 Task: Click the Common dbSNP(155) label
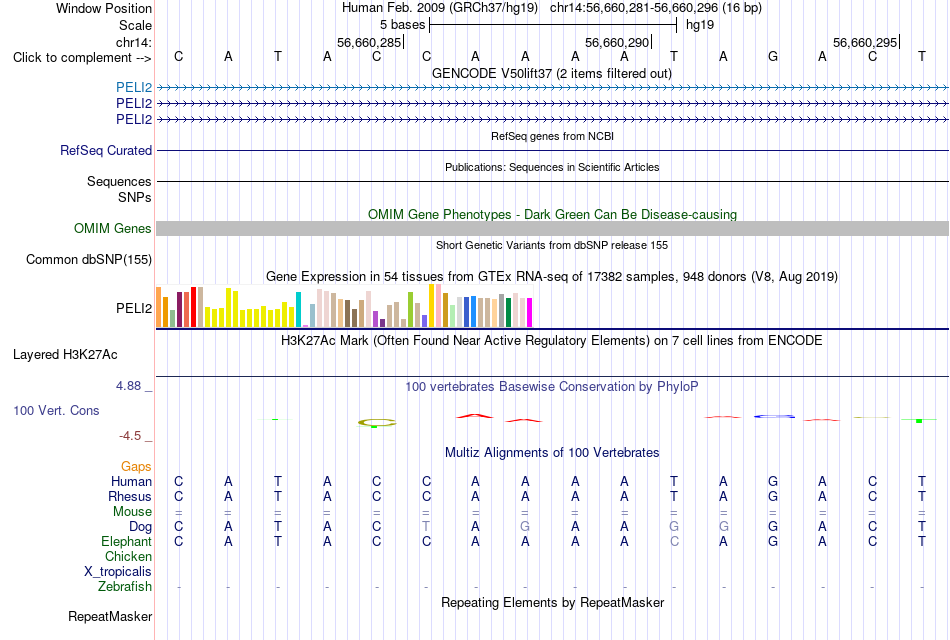tap(89, 259)
